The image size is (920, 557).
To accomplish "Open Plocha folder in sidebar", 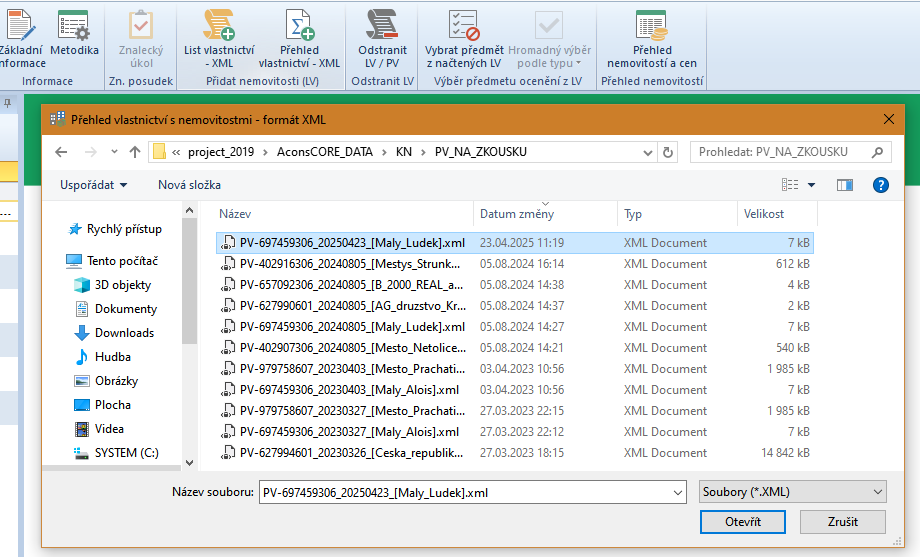I will (x=103, y=405).
